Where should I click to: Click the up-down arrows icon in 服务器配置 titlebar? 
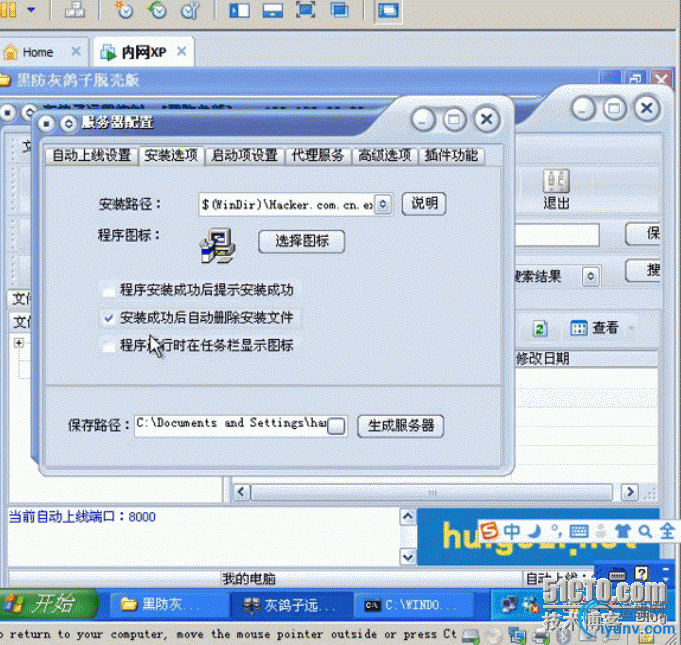pos(68,124)
